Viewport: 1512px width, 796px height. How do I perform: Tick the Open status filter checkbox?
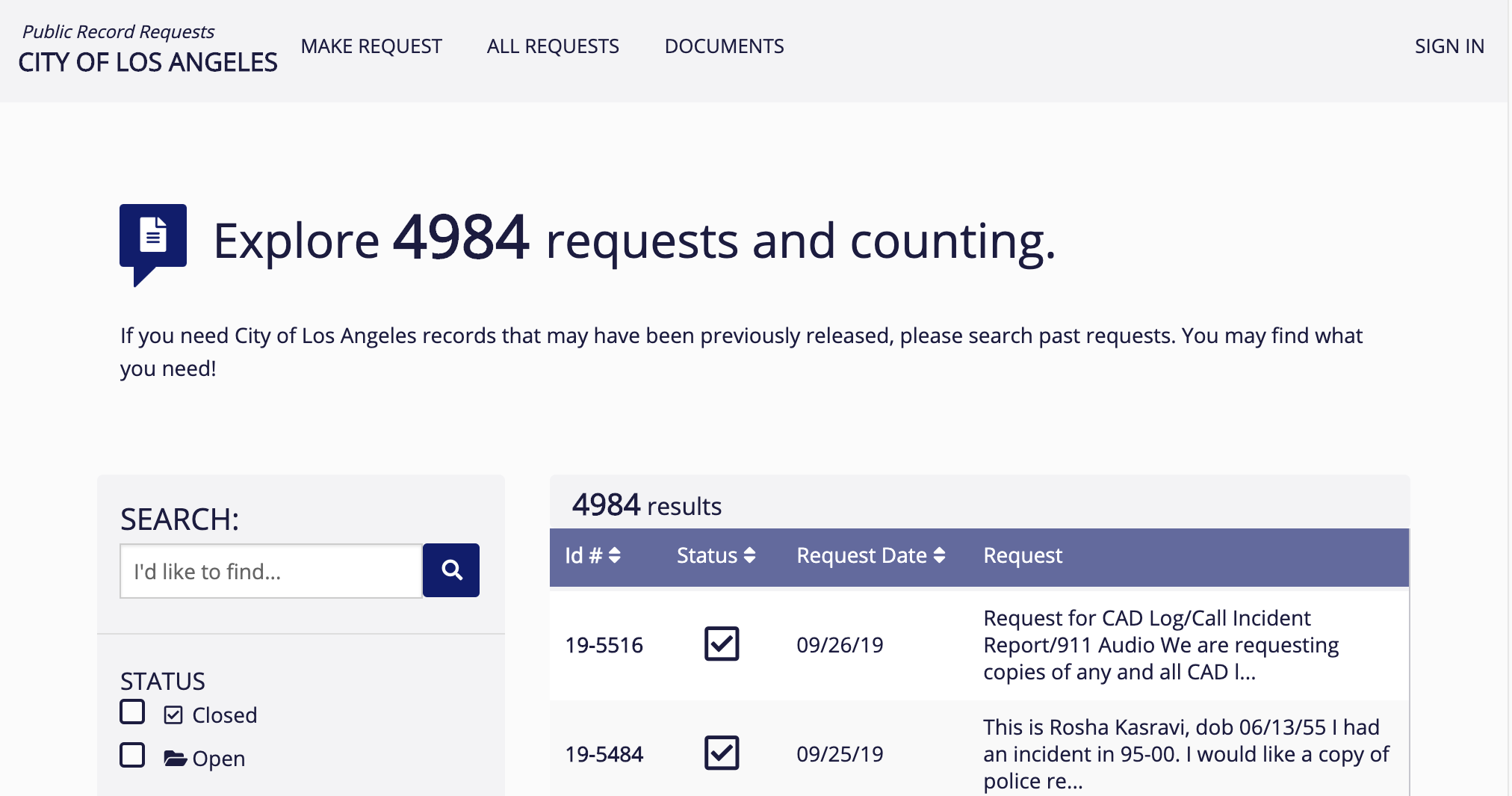(x=132, y=755)
